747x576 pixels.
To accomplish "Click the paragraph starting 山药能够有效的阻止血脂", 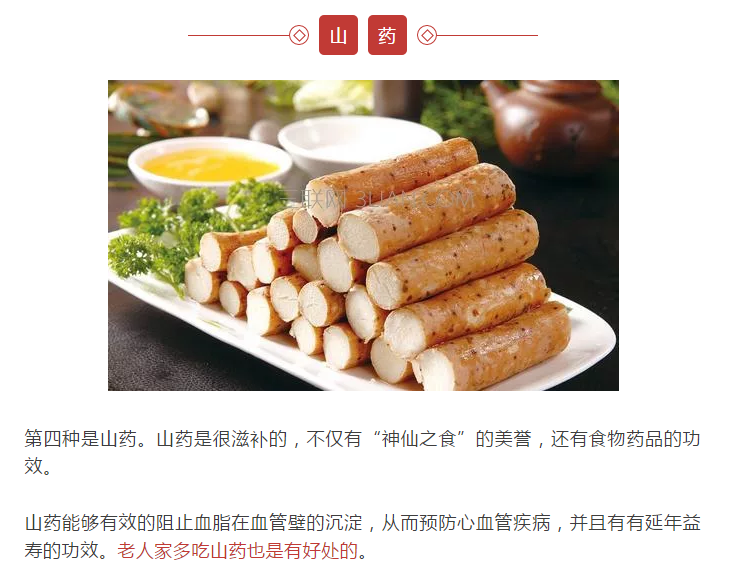I will pyautogui.click(x=362, y=536).
